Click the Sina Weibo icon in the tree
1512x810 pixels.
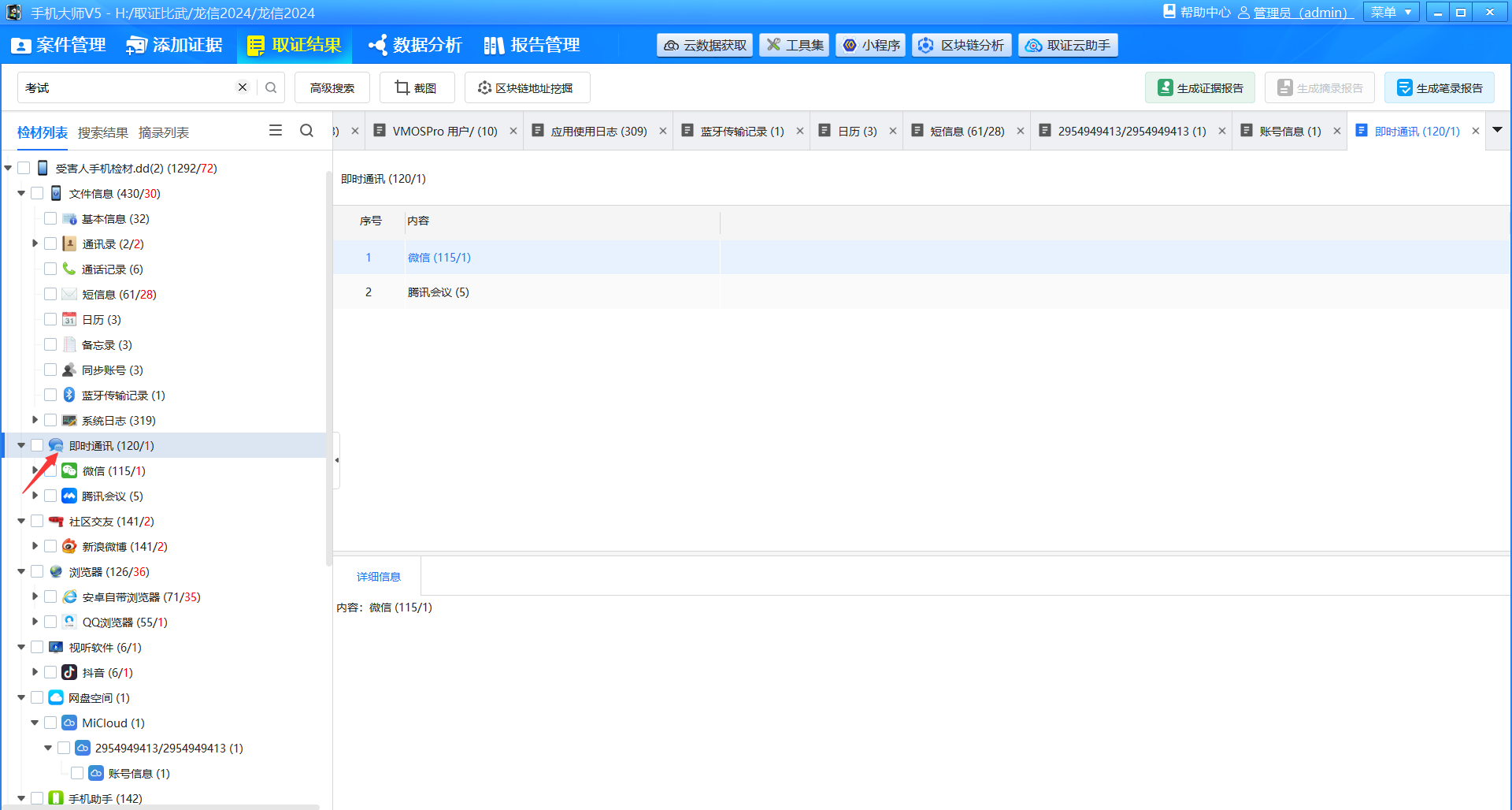[69, 547]
